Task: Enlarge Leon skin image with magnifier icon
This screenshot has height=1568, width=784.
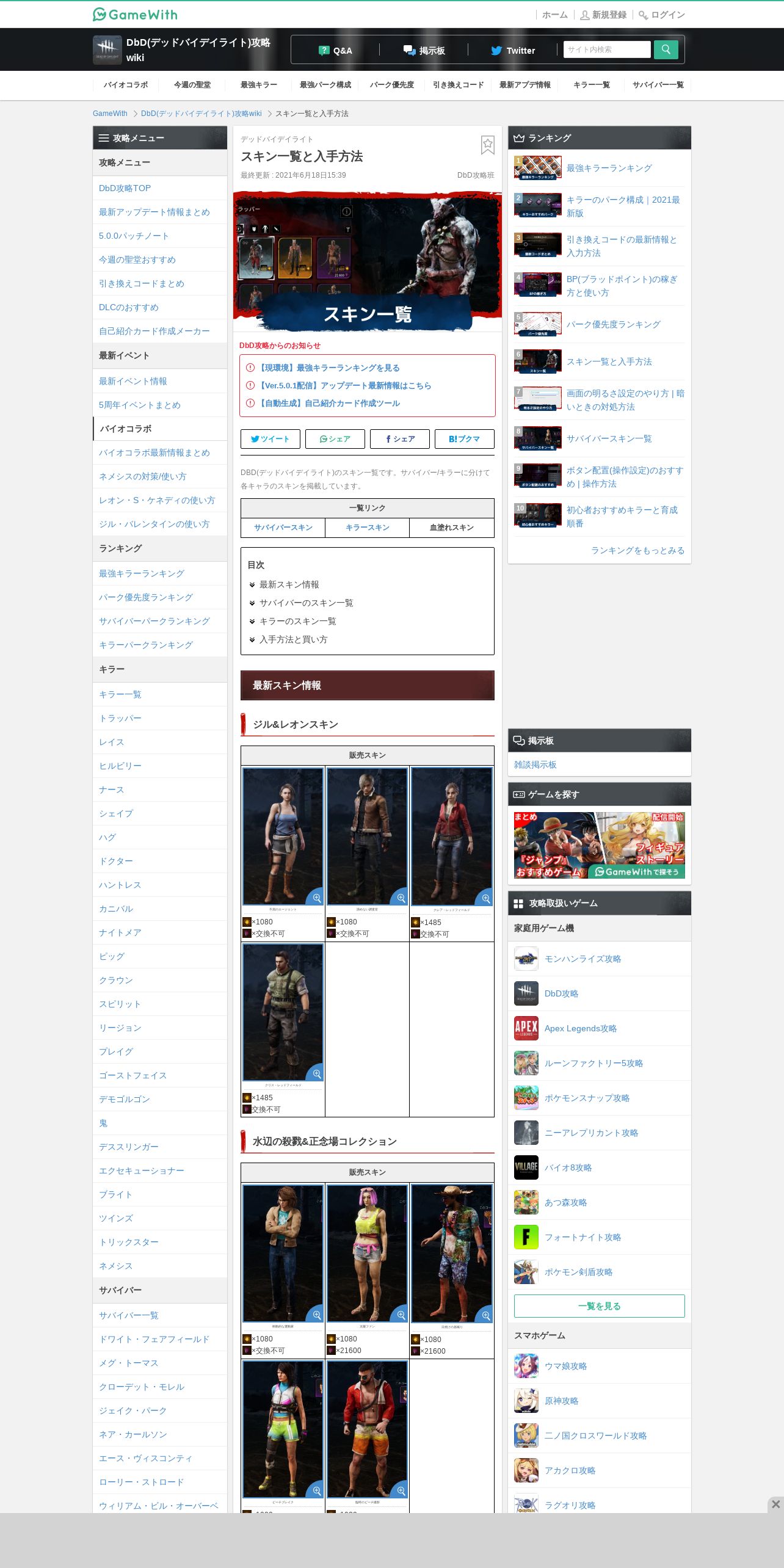Action: click(401, 898)
